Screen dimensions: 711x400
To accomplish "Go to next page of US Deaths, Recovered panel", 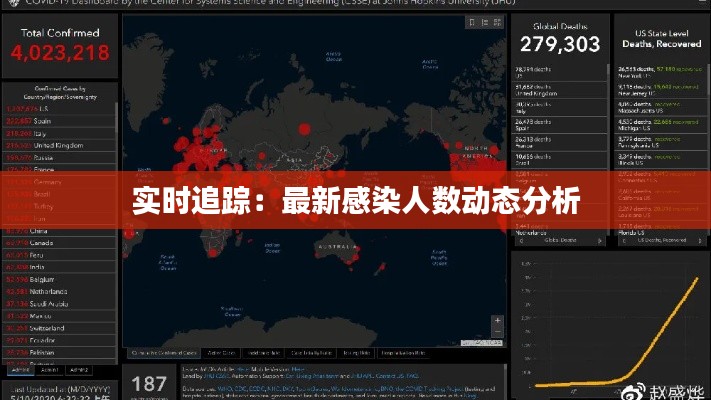I will 700,241.
